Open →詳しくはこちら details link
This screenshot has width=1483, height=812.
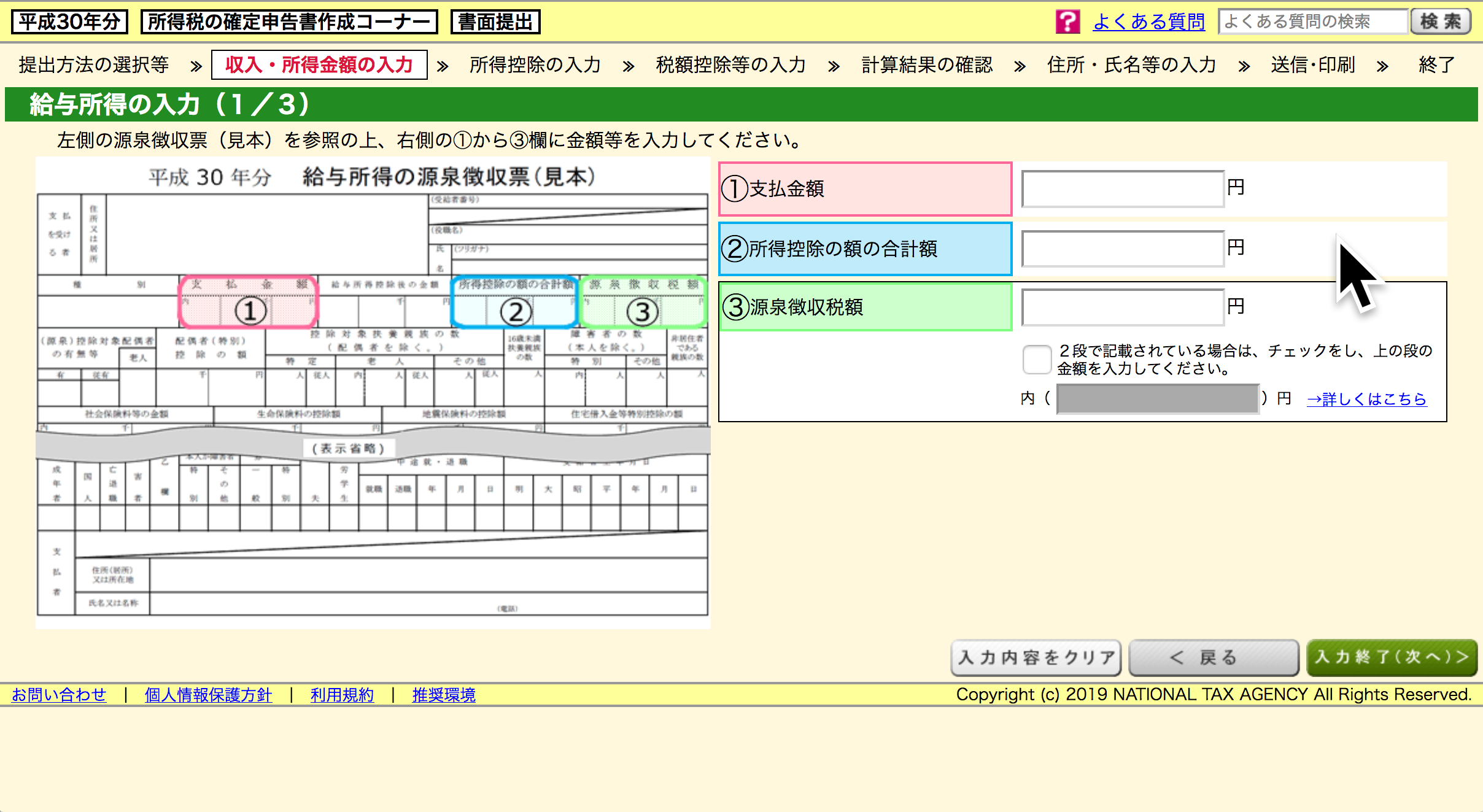[x=1366, y=400]
